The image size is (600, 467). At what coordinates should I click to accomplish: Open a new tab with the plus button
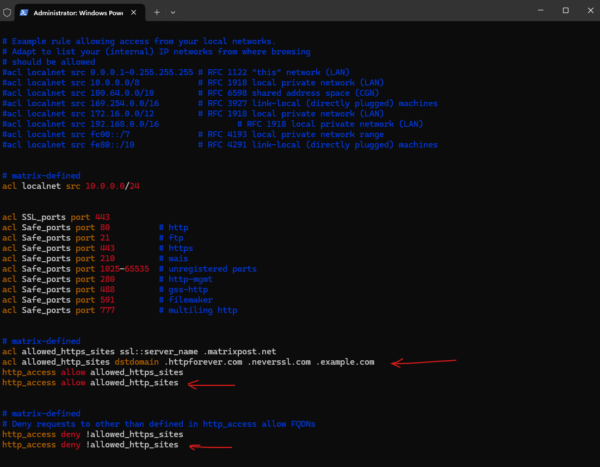(157, 13)
